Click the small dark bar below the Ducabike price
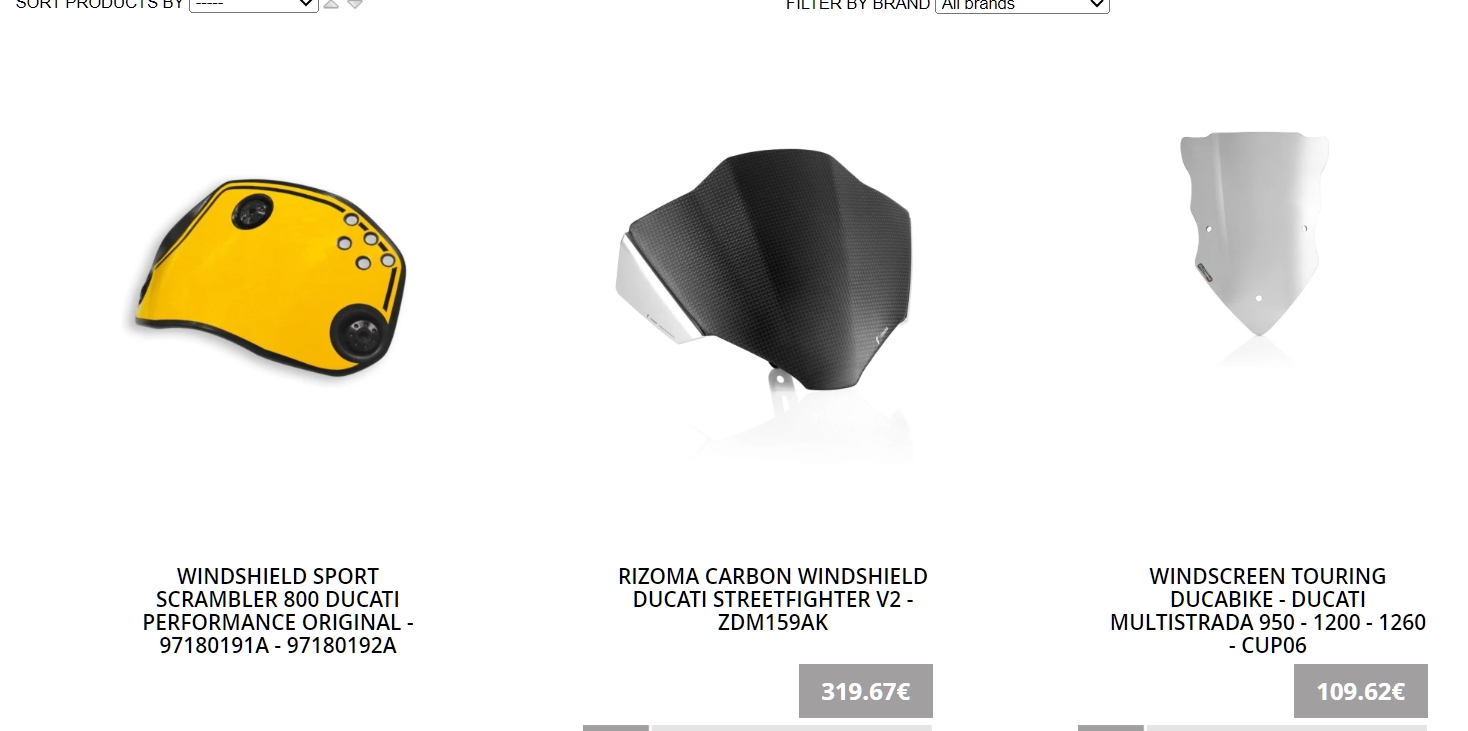1468x731 pixels. [1111, 728]
